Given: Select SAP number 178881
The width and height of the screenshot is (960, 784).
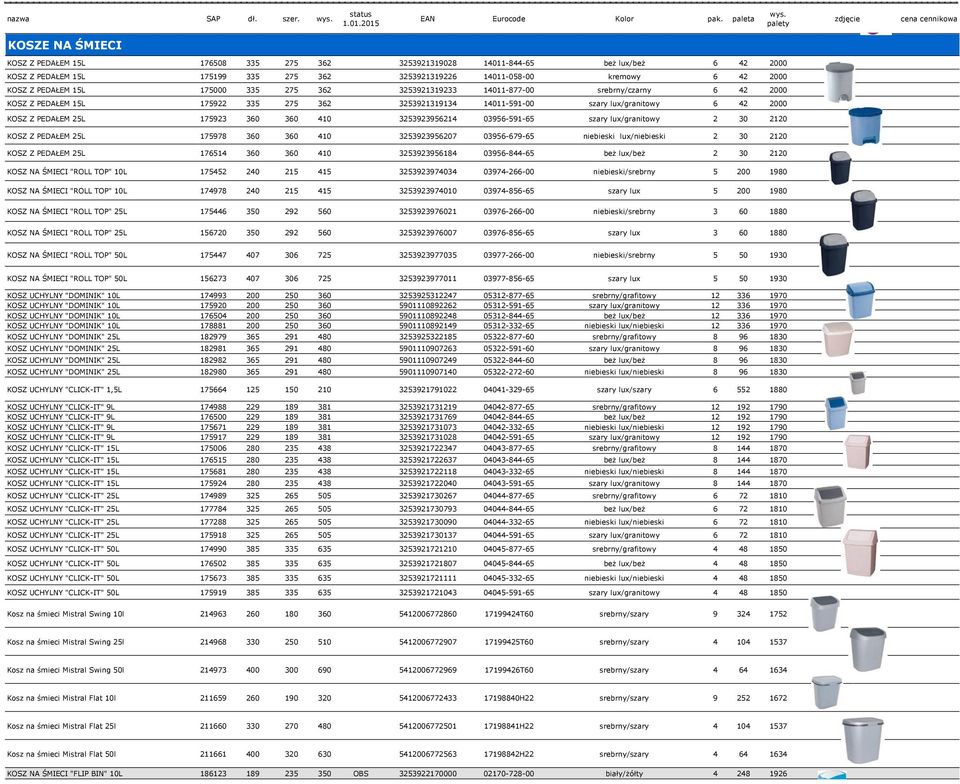Looking at the screenshot, I should click(x=213, y=326).
